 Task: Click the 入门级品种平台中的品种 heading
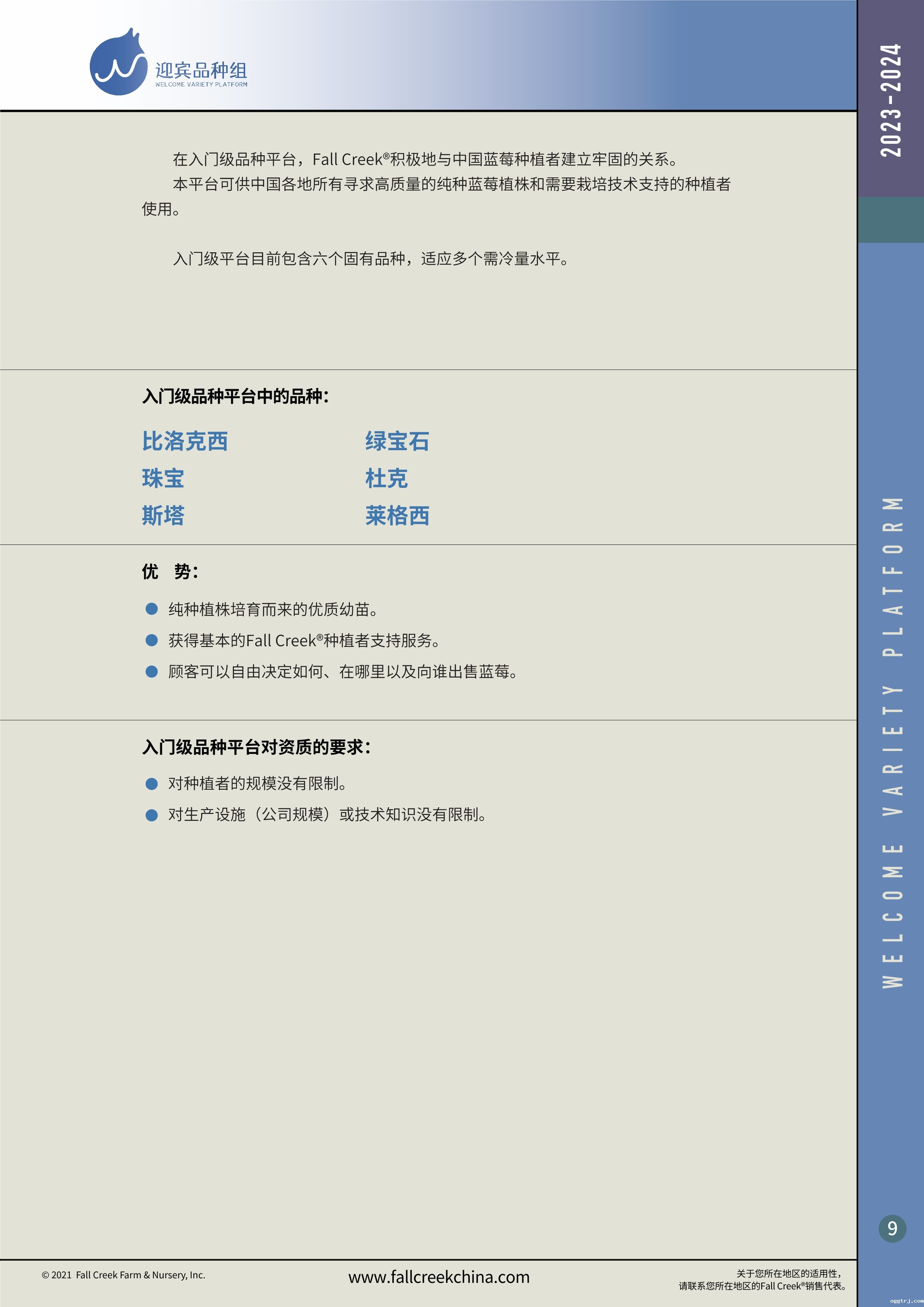pos(235,396)
